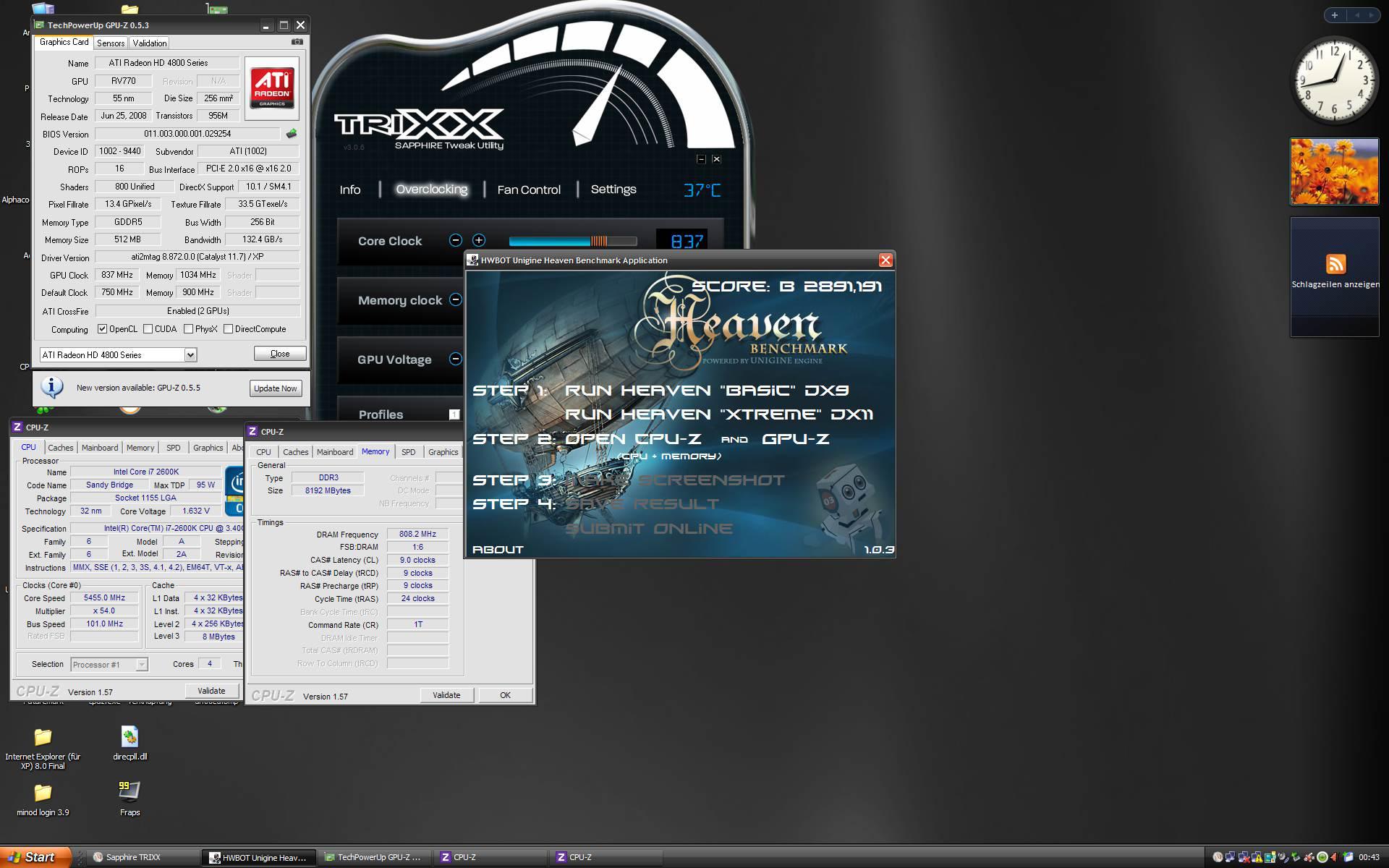Switch to TechPowerUp GPU-Z taskbar button
Viewport: 1389px width, 868px height.
[374, 857]
